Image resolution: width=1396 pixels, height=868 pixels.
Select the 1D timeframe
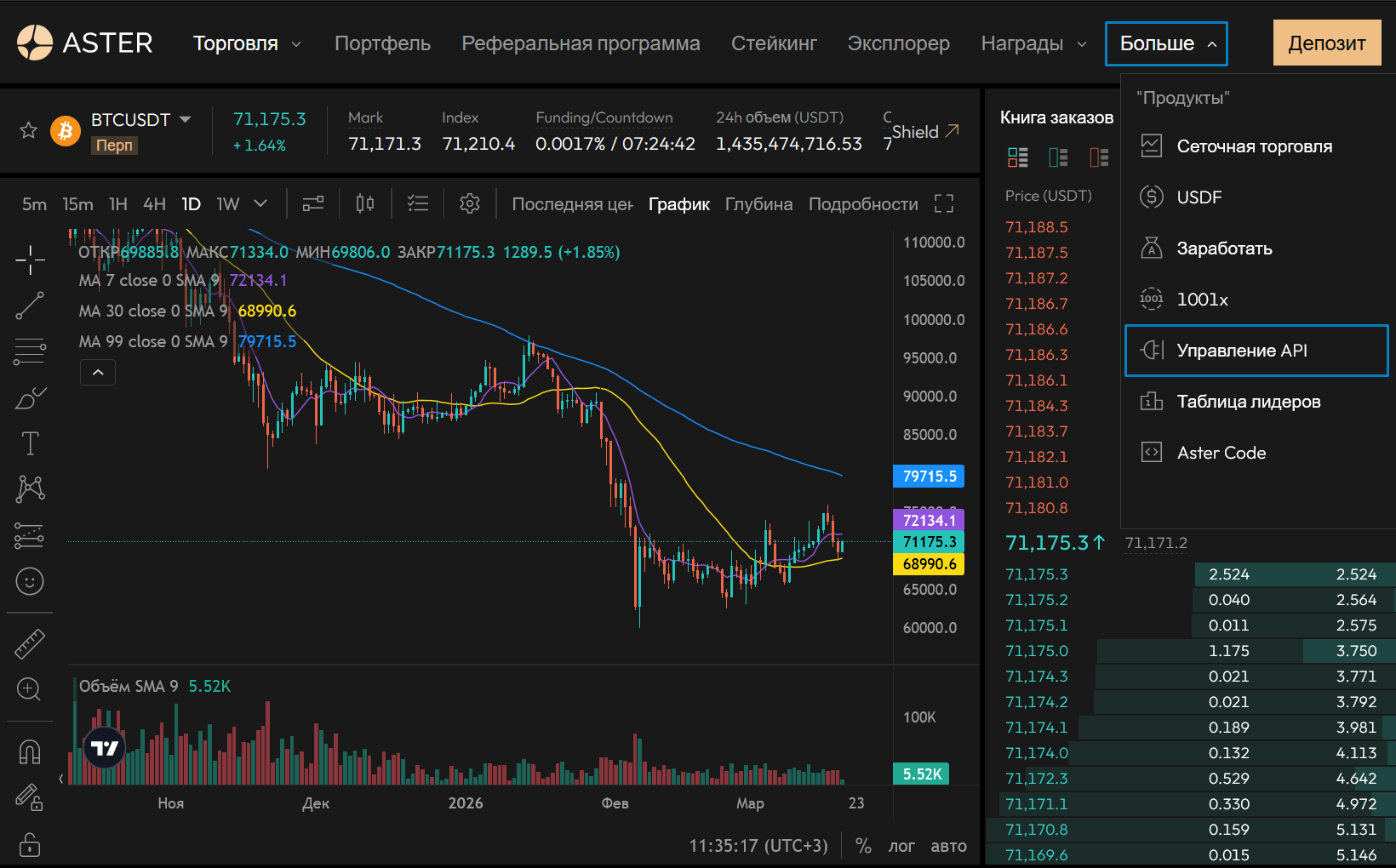pos(191,204)
